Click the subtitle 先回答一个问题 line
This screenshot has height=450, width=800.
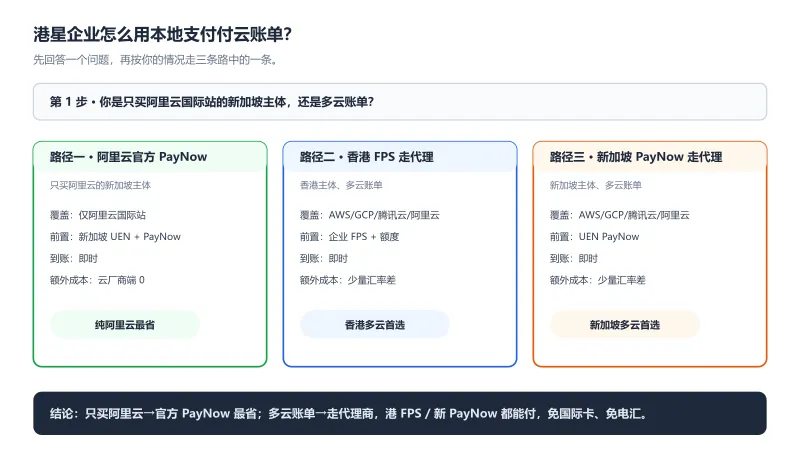click(156, 60)
